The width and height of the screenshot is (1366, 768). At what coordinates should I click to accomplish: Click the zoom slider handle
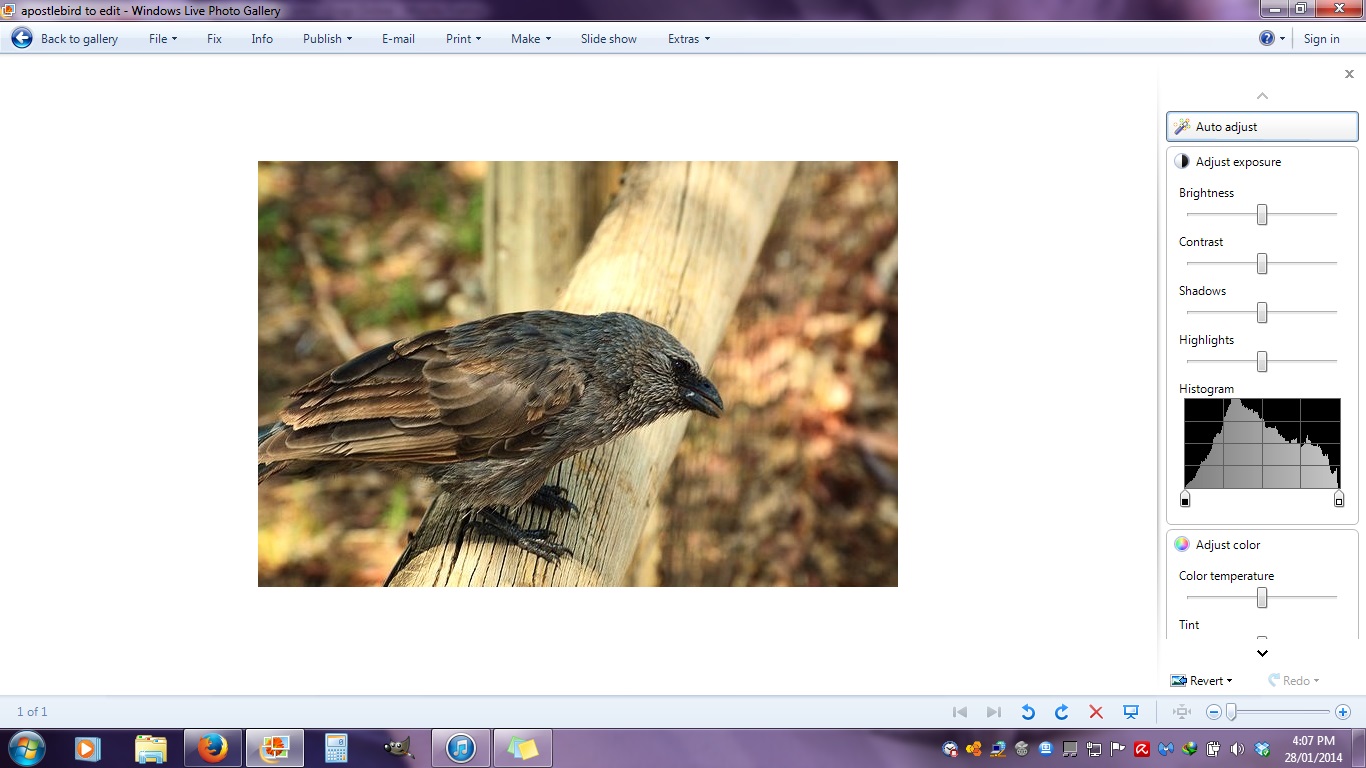coord(1232,712)
